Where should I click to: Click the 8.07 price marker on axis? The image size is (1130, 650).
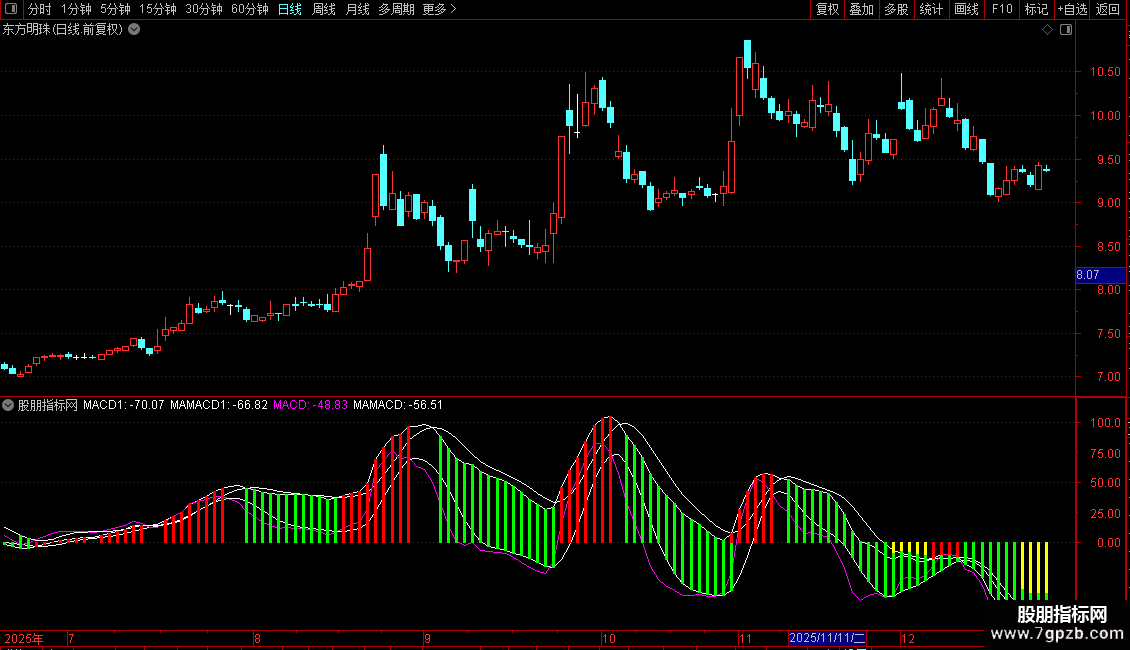click(1100, 275)
